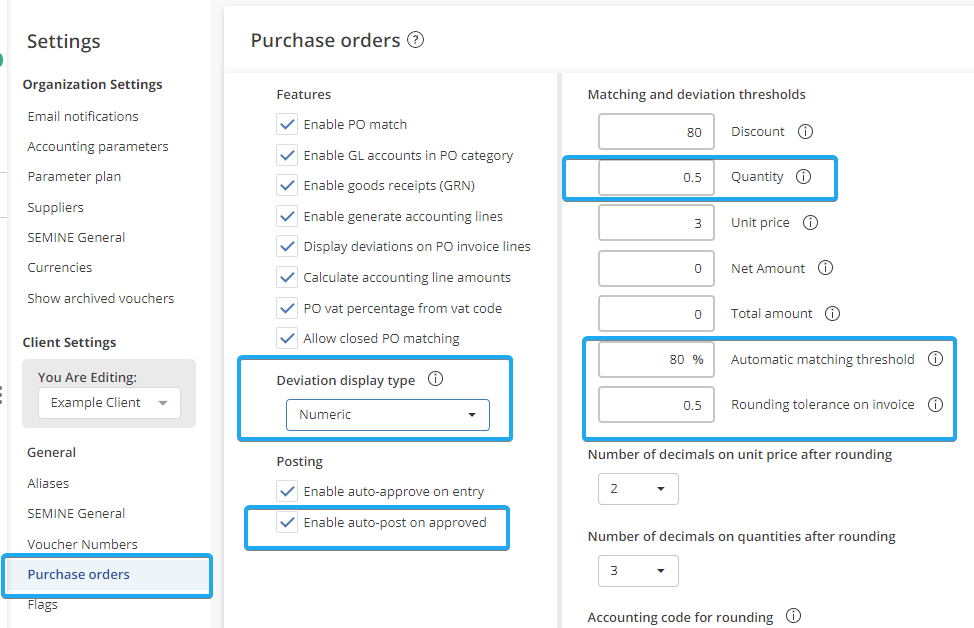974x628 pixels.
Task: Click the info icon beside Quantity
Action: (x=803, y=177)
